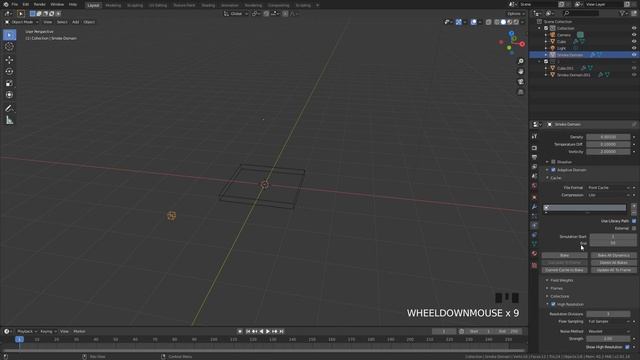This screenshot has width=640, height=360.
Task: Toggle Show High Resolution checkbox
Action: (627, 347)
